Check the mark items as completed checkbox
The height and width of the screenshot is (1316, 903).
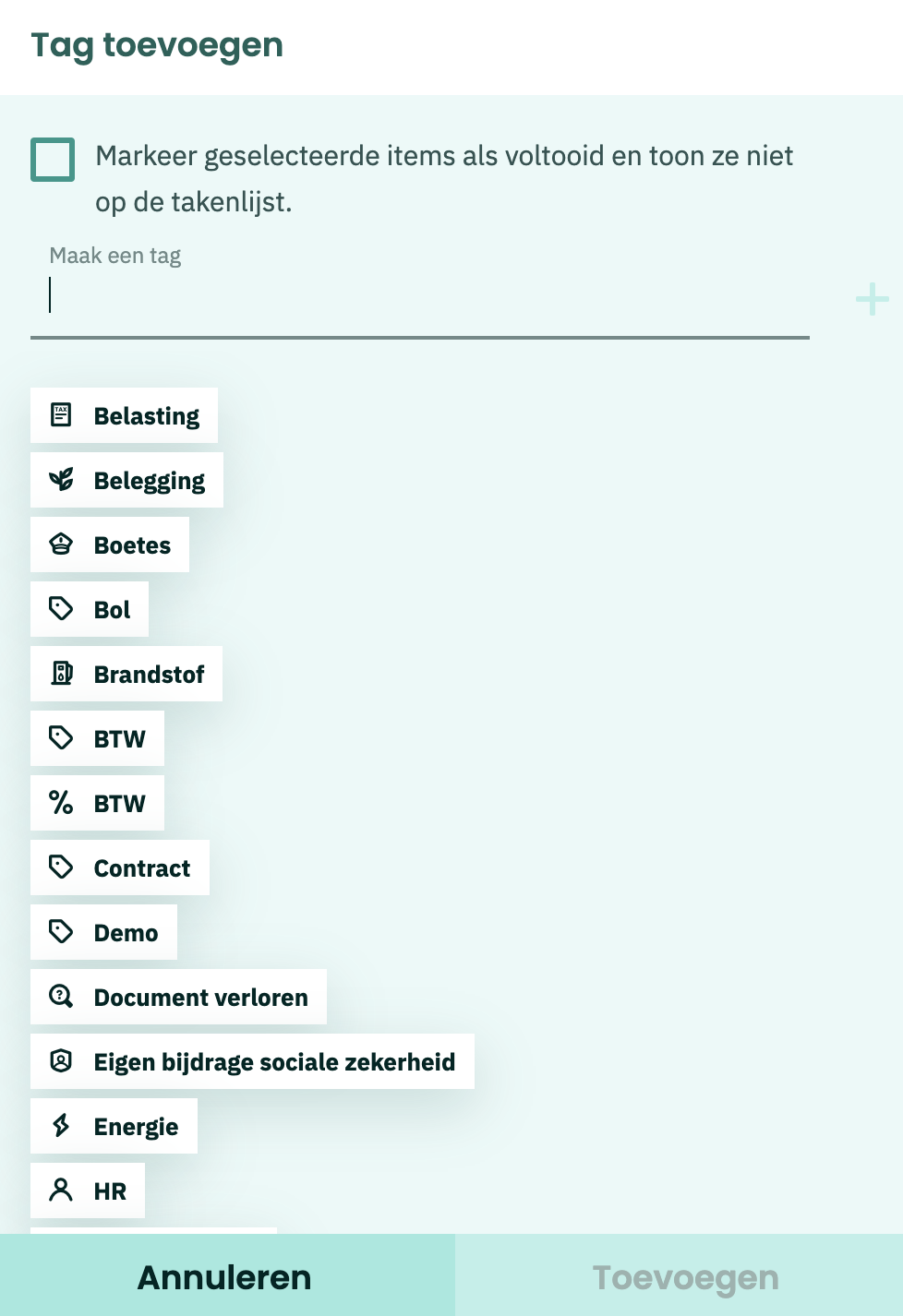tap(53, 160)
